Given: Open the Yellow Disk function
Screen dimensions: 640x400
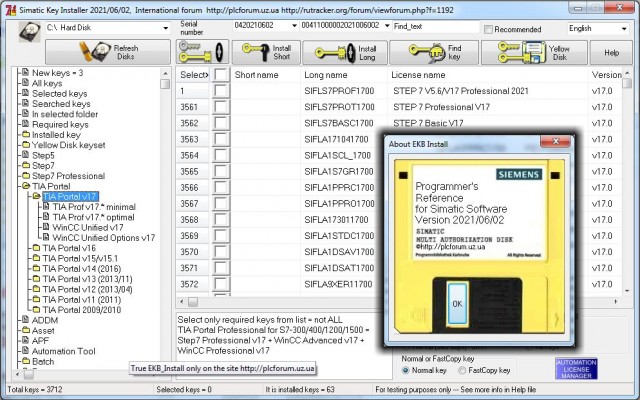Looking at the screenshot, I should click(534, 52).
